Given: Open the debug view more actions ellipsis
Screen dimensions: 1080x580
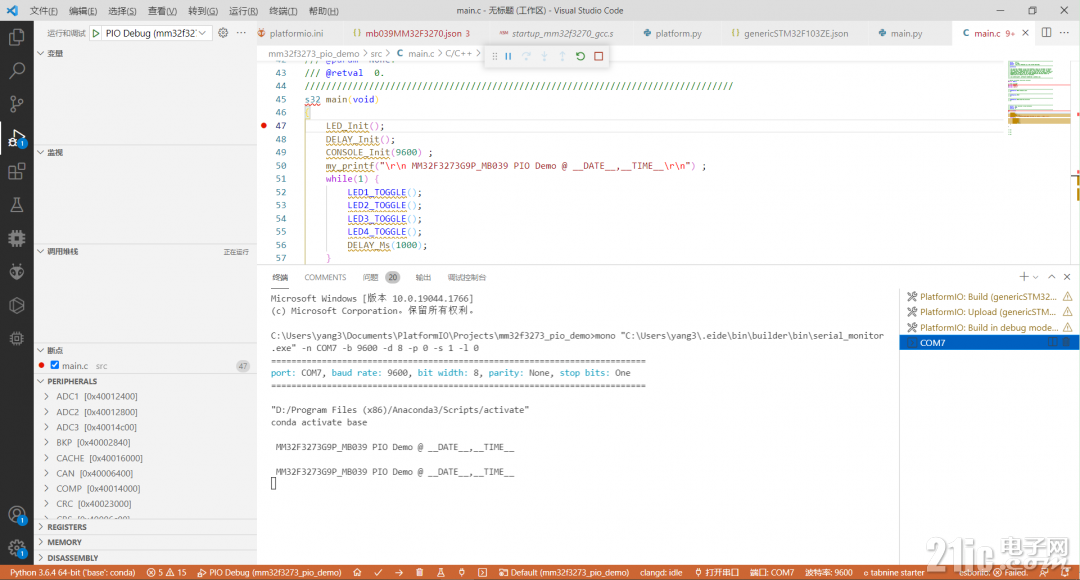Looking at the screenshot, I should tap(241, 32).
